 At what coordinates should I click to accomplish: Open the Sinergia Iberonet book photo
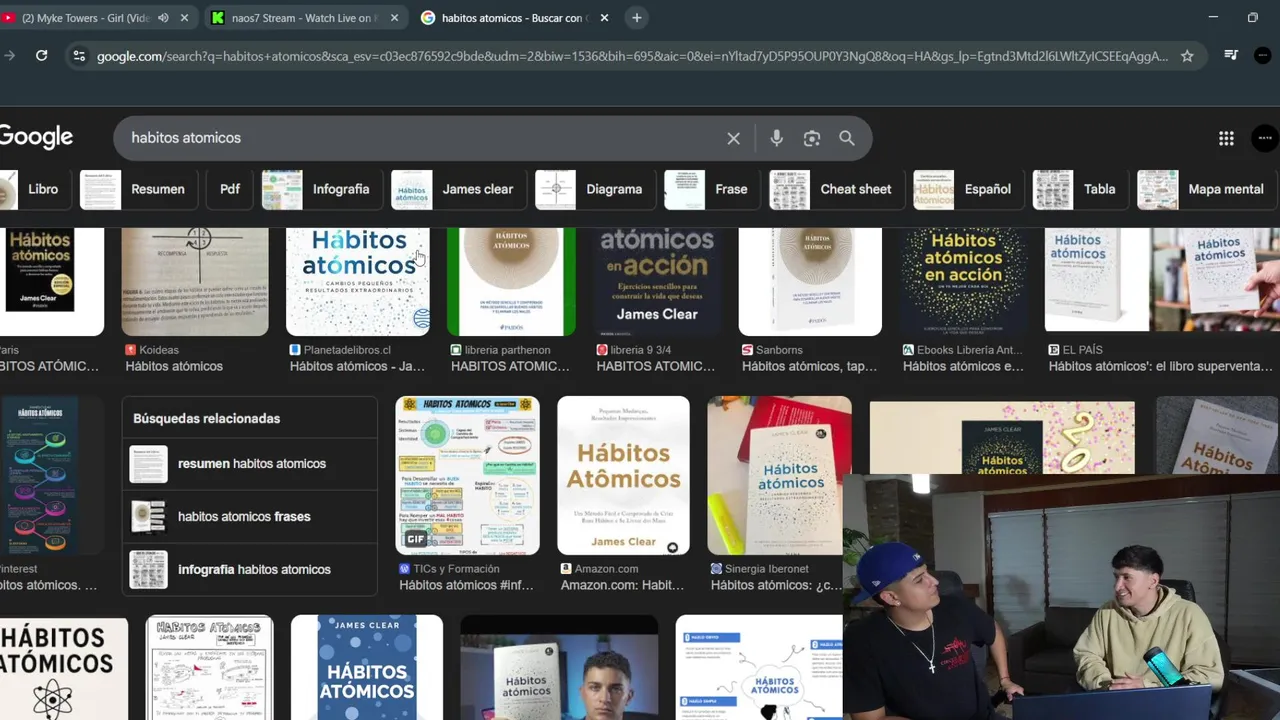click(x=779, y=475)
